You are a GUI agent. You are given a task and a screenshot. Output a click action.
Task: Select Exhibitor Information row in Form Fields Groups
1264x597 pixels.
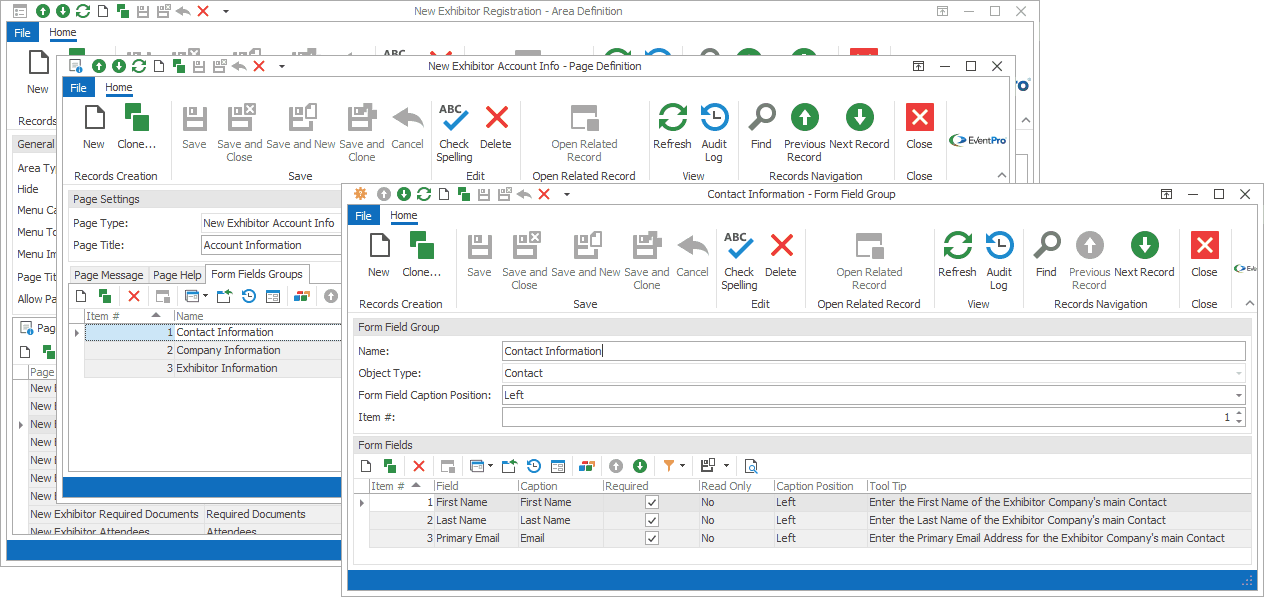click(x=213, y=368)
